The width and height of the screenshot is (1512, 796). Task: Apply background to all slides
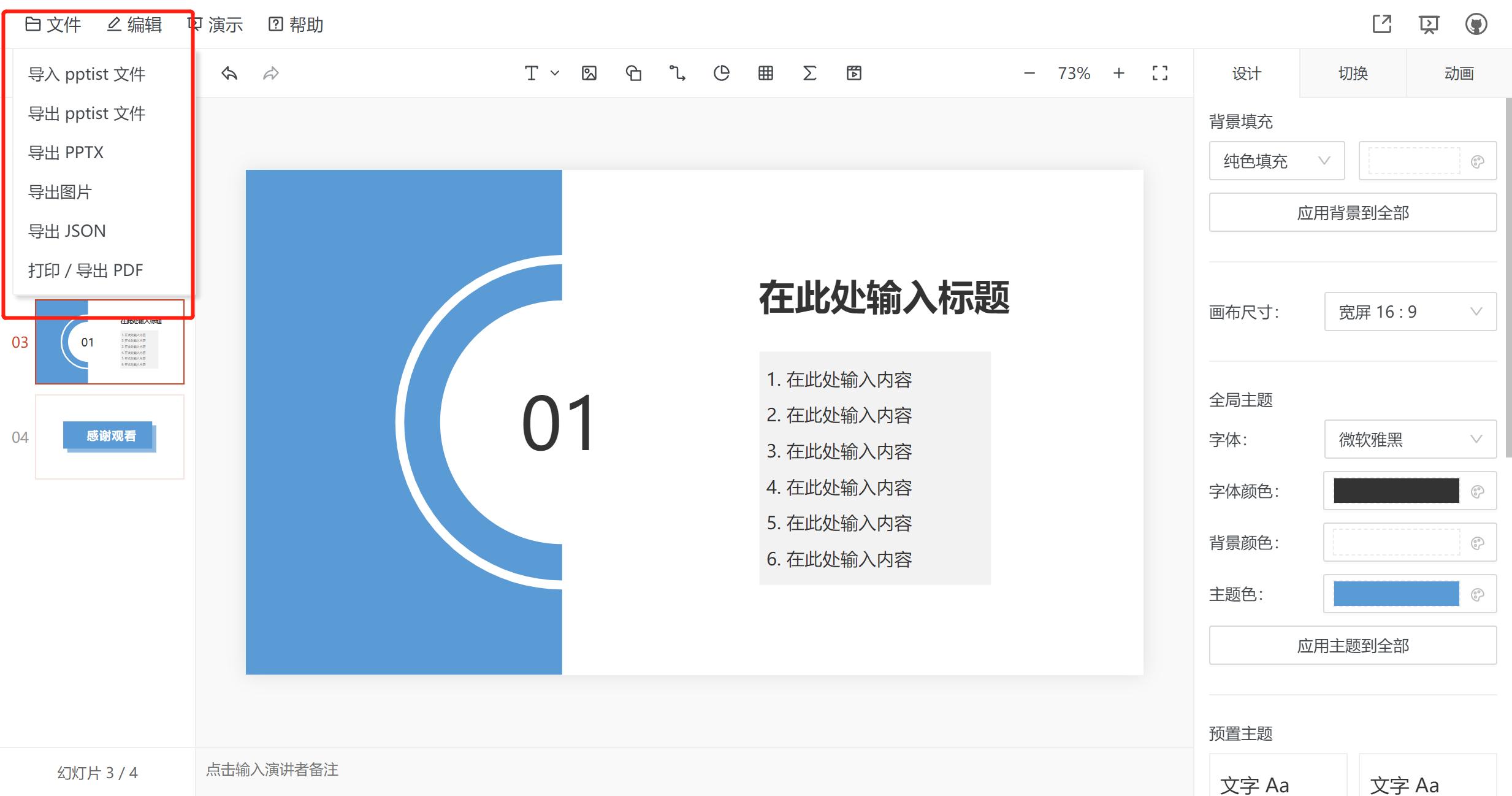(x=1353, y=212)
